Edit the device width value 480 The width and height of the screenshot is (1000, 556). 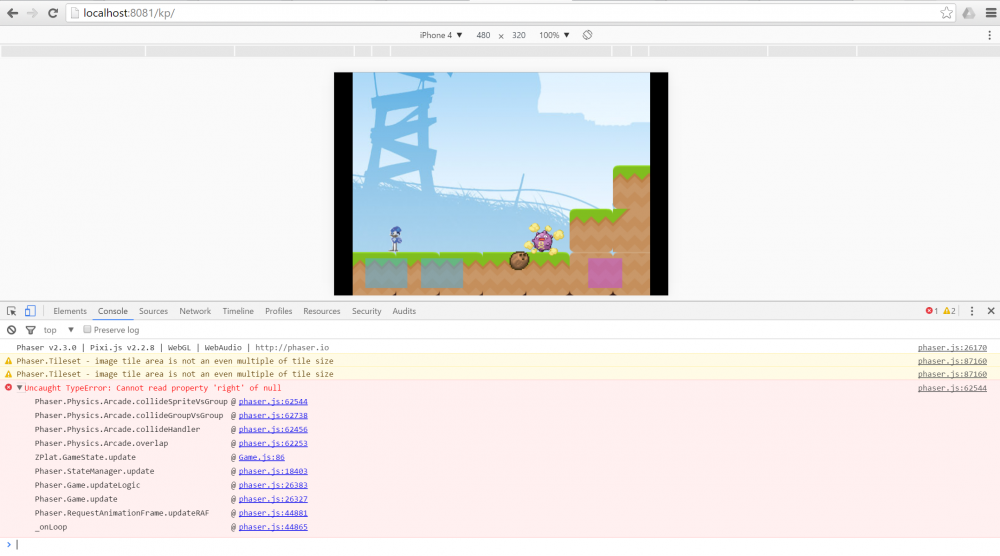(x=483, y=35)
